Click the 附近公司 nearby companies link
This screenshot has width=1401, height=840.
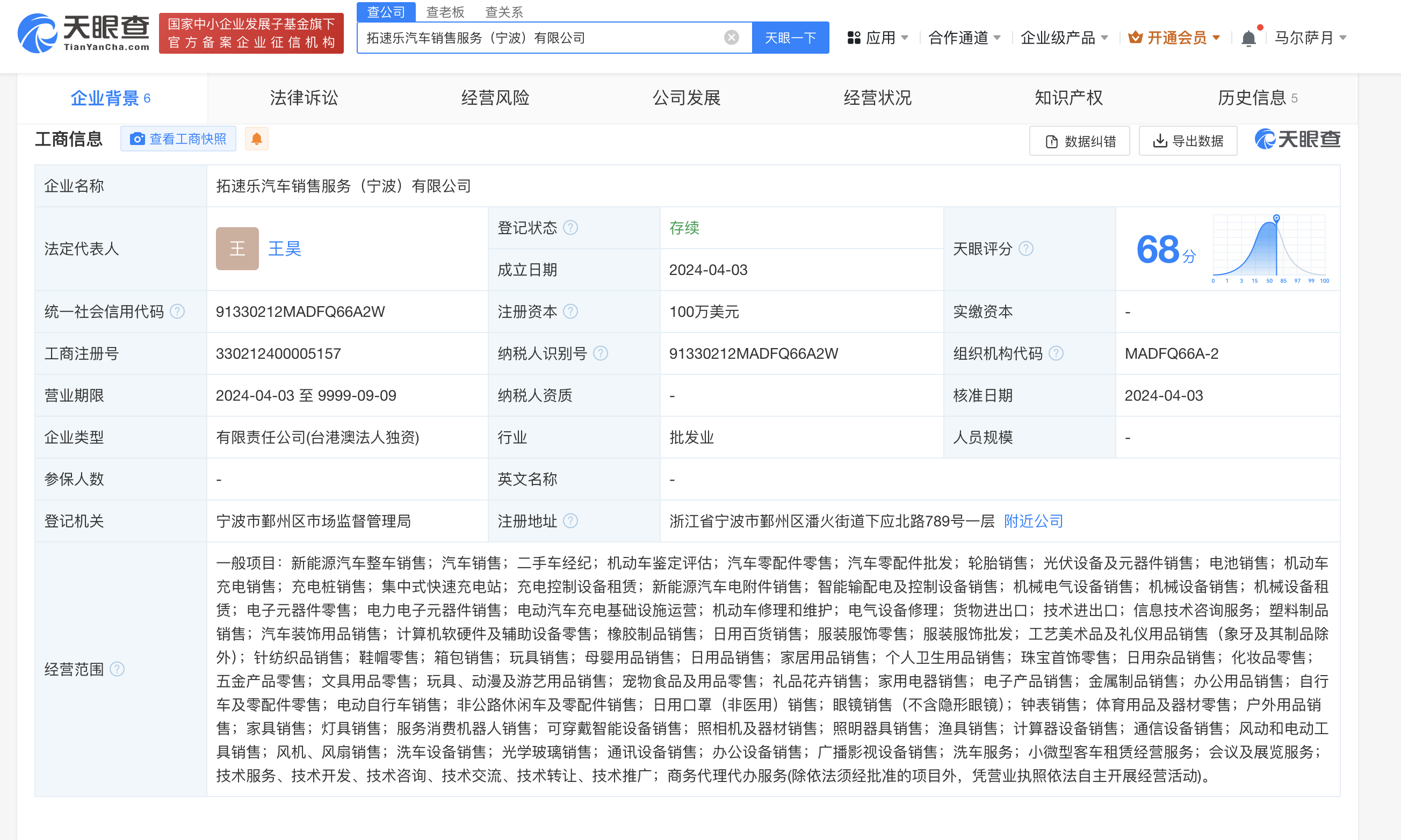pos(1032,521)
